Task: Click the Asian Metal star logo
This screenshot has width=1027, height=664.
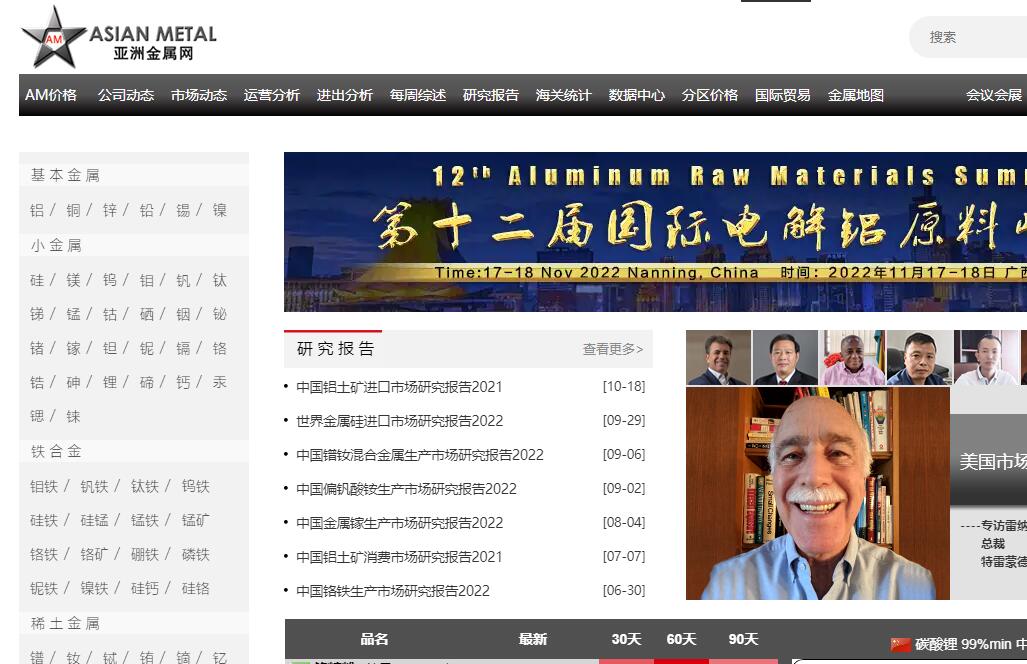Action: (54, 37)
